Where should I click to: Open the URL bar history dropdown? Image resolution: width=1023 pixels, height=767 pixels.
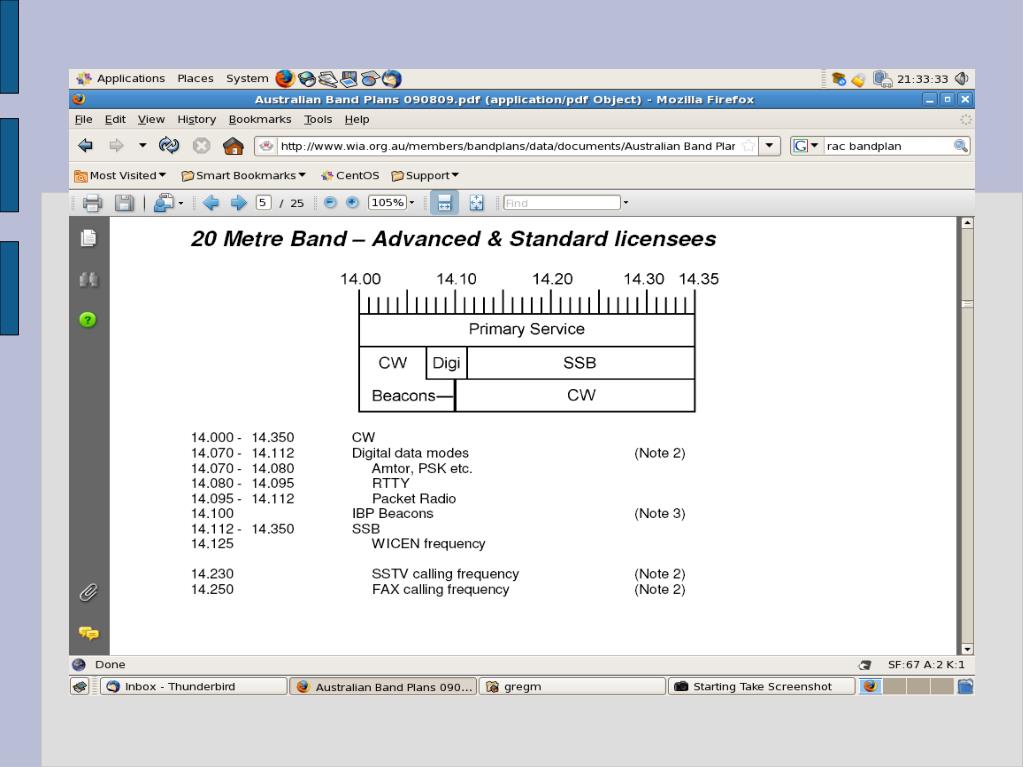coord(769,146)
